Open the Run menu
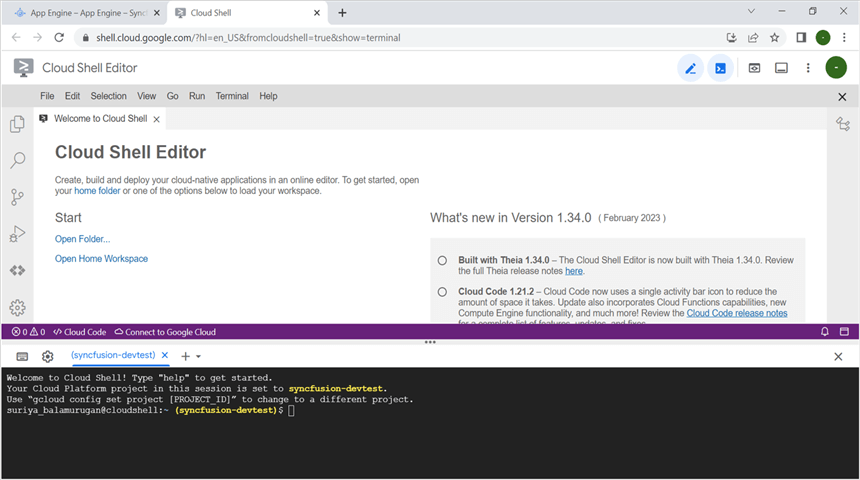Screen dimensions: 860x480 pyautogui.click(x=197, y=96)
